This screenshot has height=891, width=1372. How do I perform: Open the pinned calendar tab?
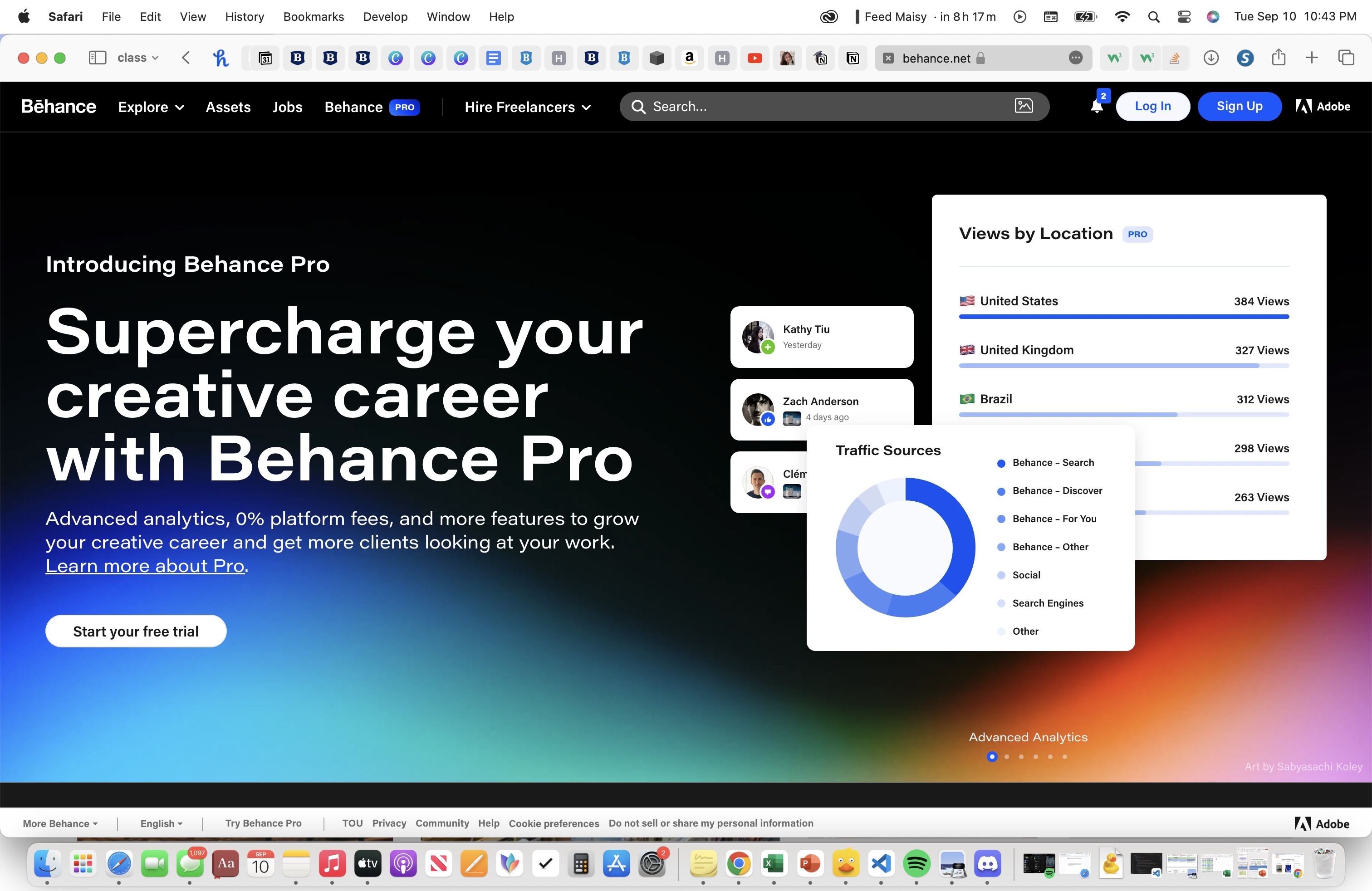(265, 58)
